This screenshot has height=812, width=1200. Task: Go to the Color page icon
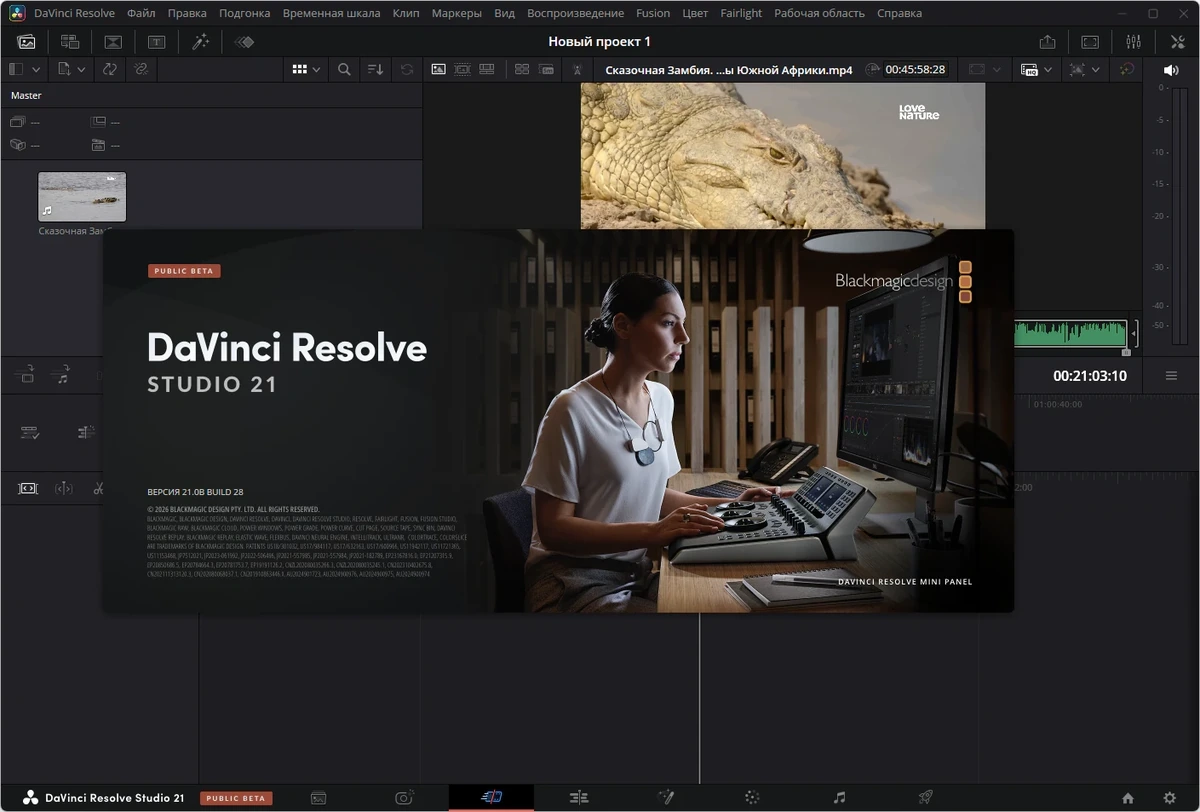click(752, 797)
